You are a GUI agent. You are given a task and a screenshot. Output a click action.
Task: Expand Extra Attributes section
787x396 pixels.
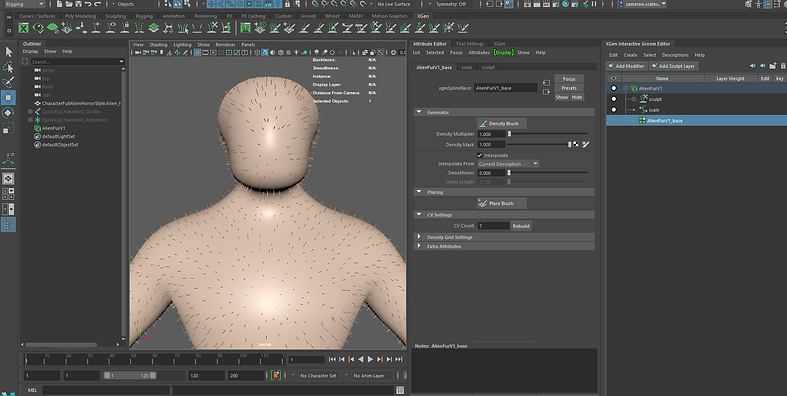coord(419,246)
